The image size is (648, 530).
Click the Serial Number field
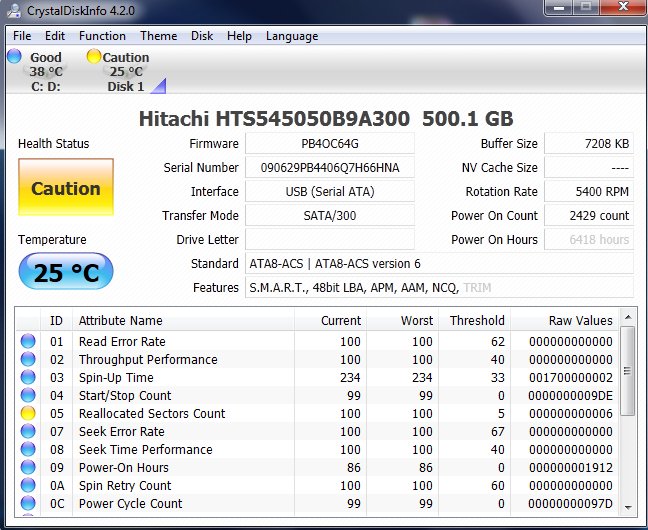pyautogui.click(x=330, y=167)
